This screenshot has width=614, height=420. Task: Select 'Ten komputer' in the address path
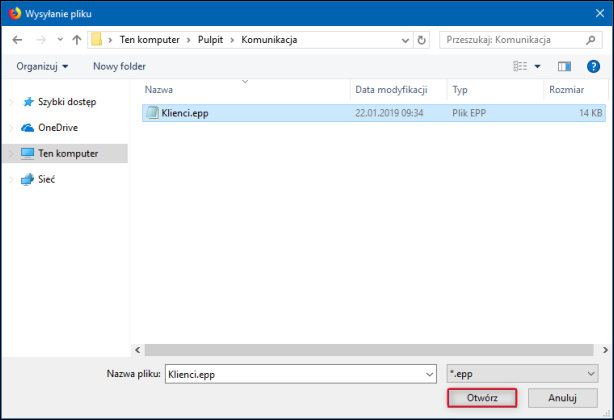[x=150, y=40]
